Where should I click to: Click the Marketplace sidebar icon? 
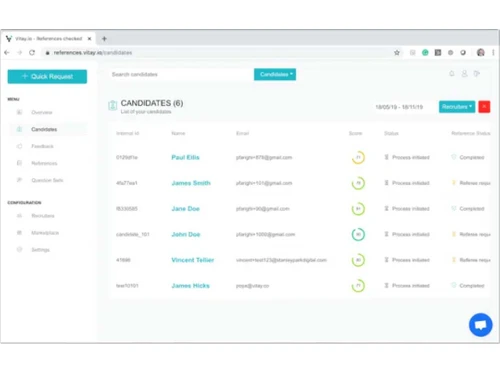[19, 233]
